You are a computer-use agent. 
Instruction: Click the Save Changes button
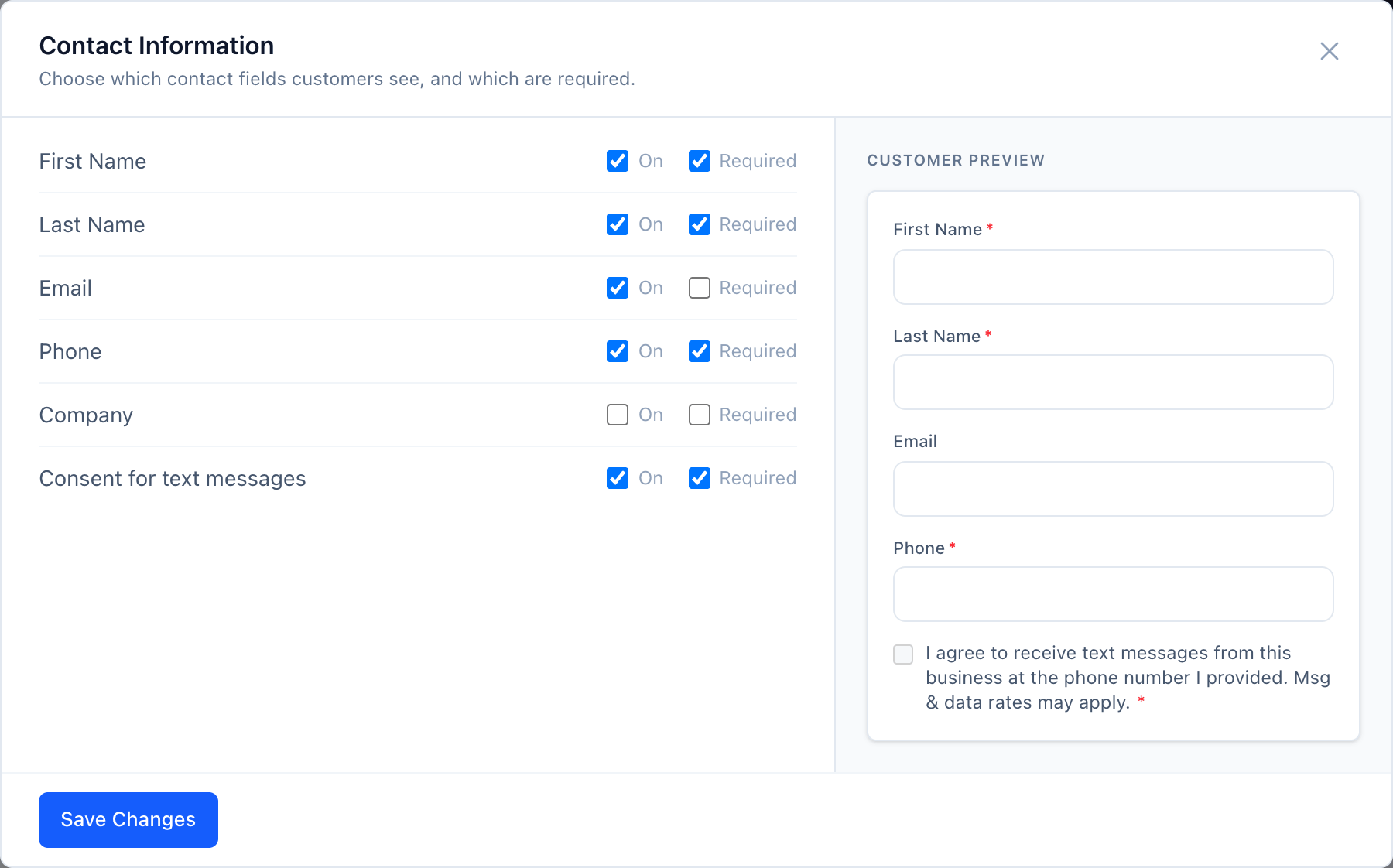point(128,820)
